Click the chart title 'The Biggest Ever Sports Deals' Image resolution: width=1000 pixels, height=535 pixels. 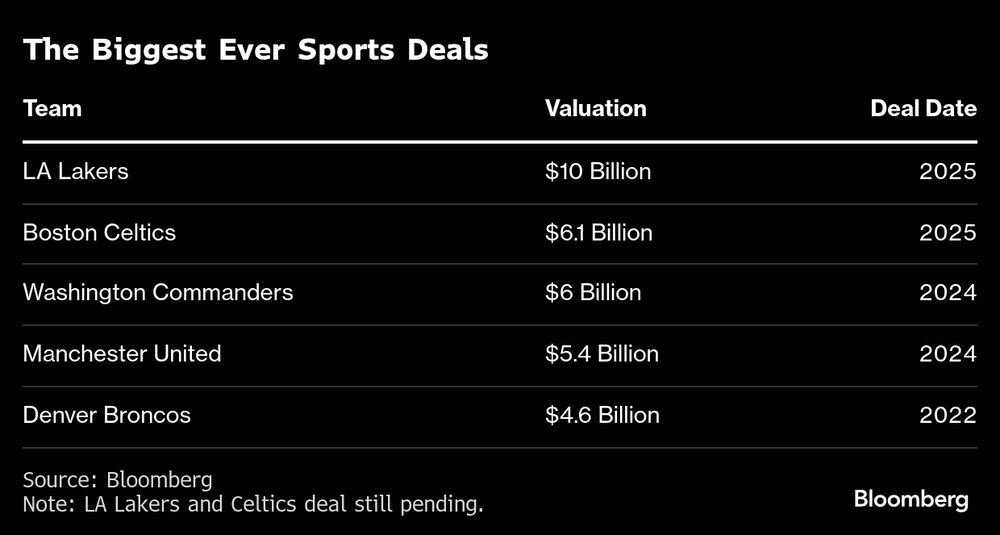click(256, 50)
